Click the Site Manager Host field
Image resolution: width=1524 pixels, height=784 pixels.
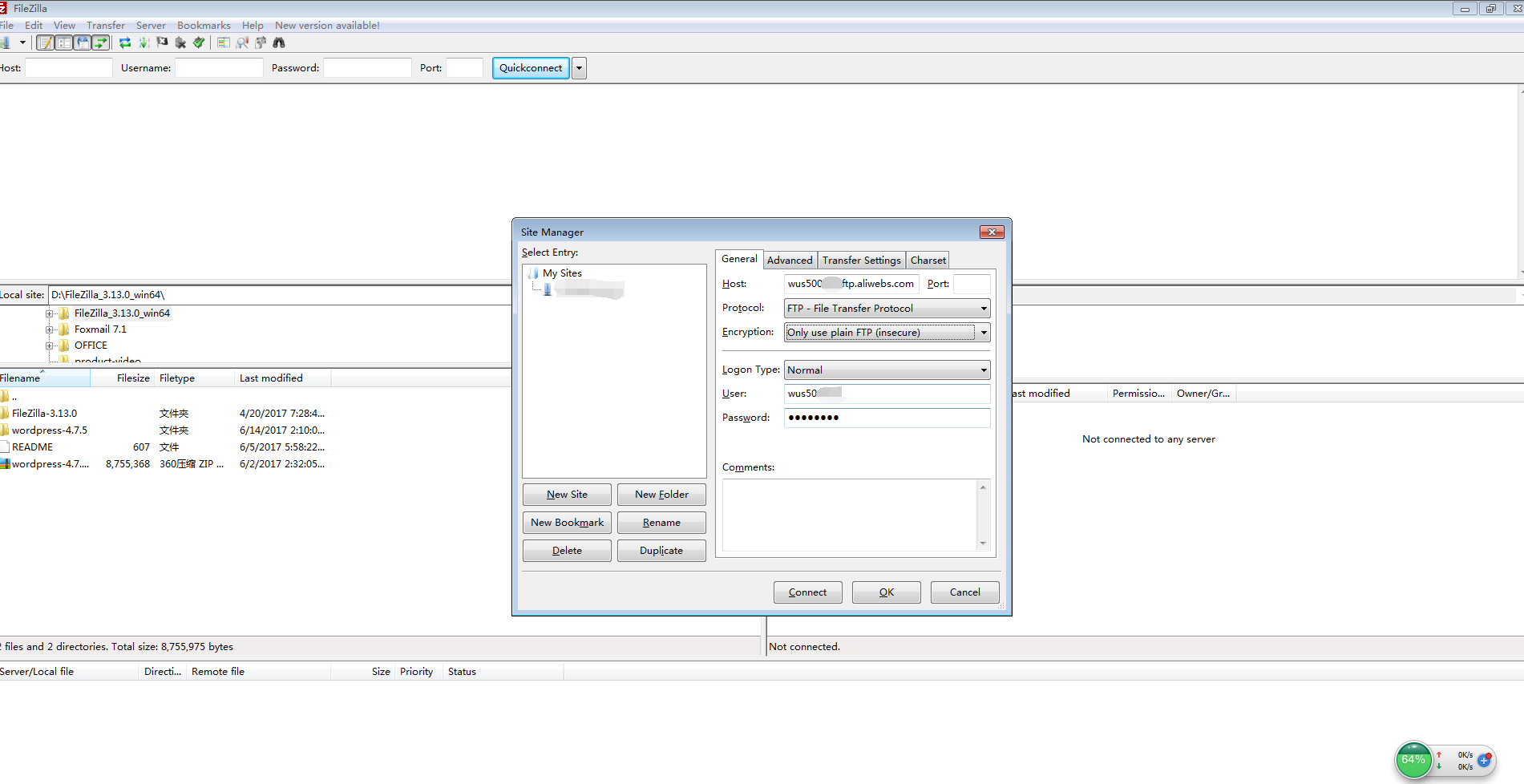click(x=851, y=284)
